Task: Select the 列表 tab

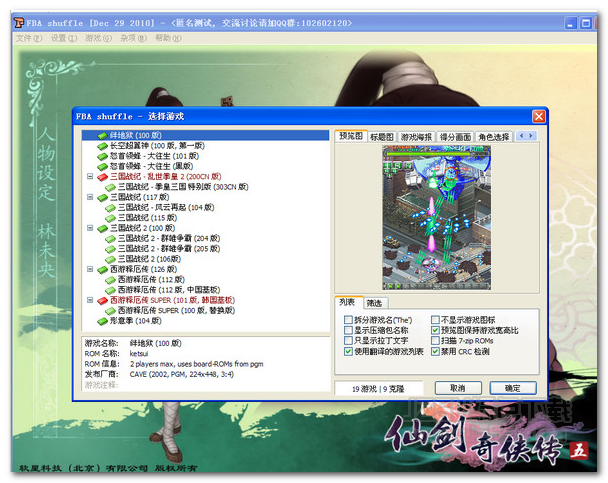Action: click(x=347, y=302)
